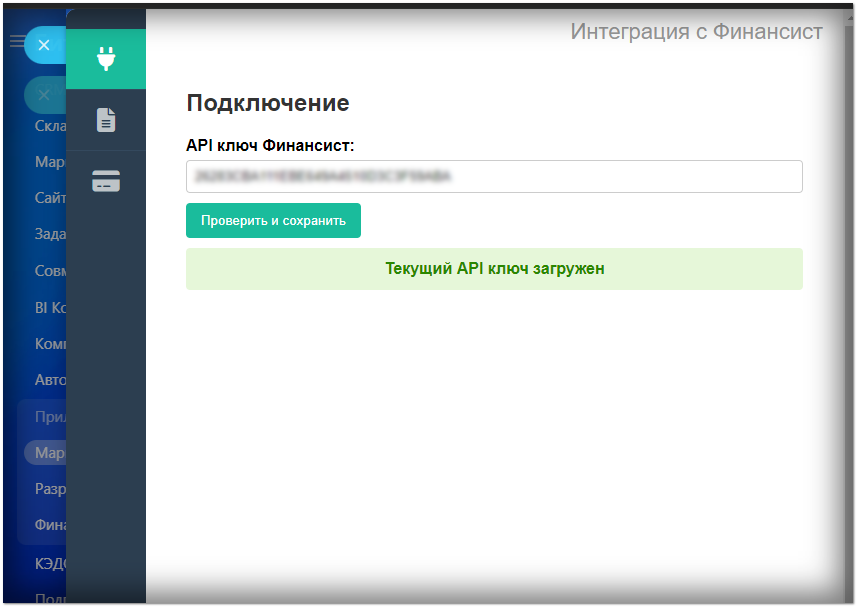Open the credit card payment tab
The image size is (857, 607).
106,181
